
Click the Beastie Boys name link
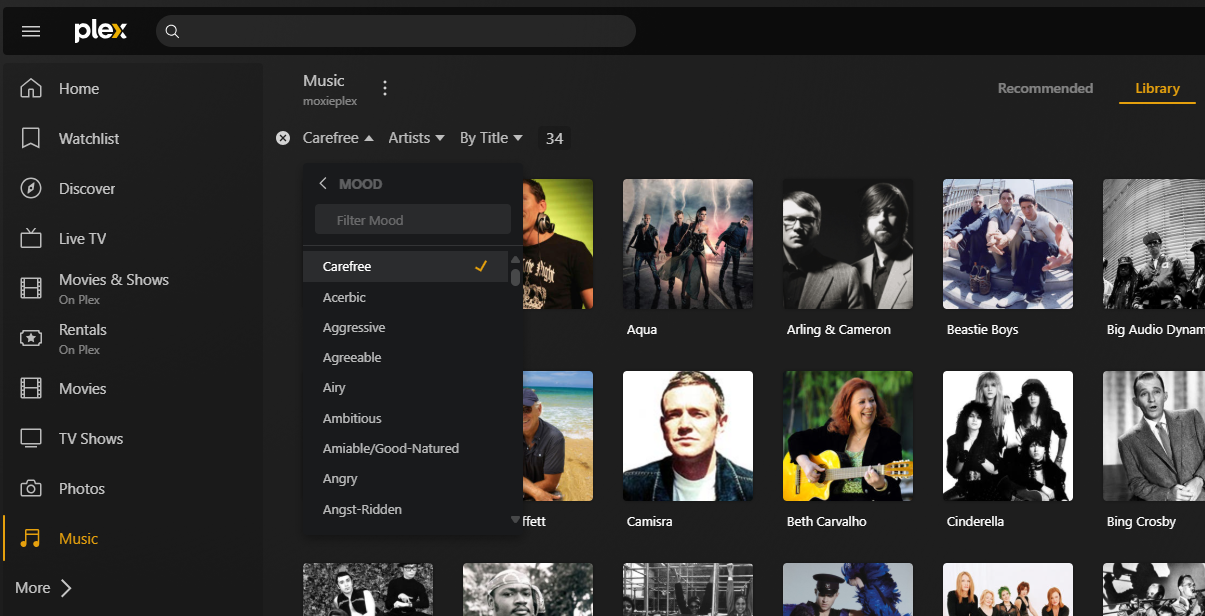(983, 329)
